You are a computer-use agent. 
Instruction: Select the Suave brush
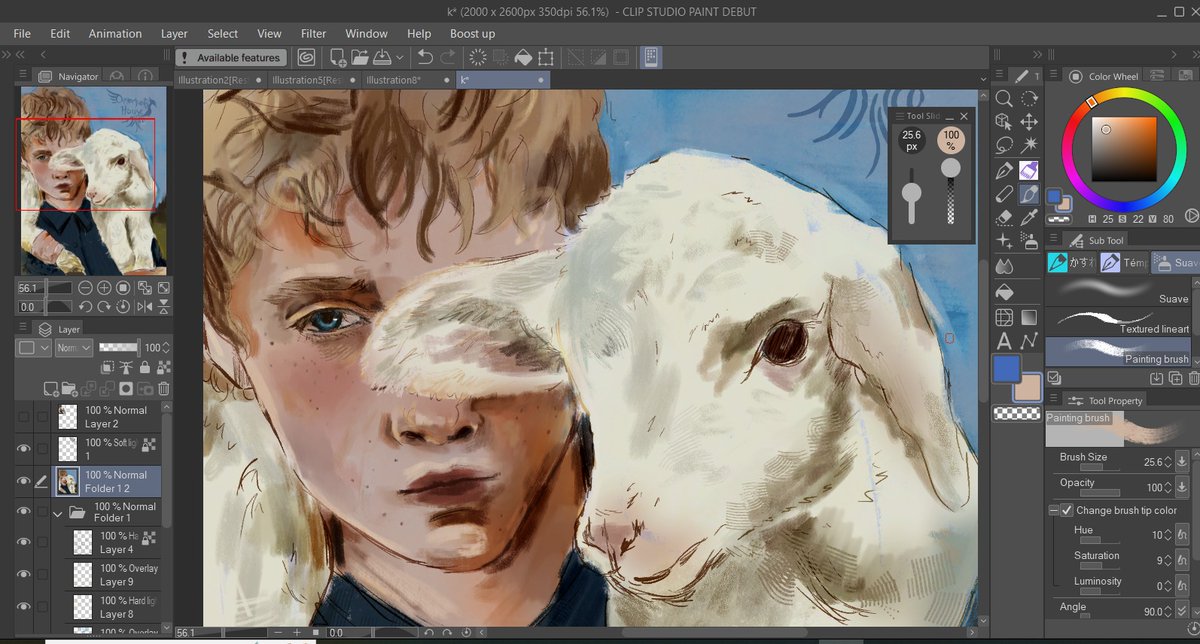1117,291
